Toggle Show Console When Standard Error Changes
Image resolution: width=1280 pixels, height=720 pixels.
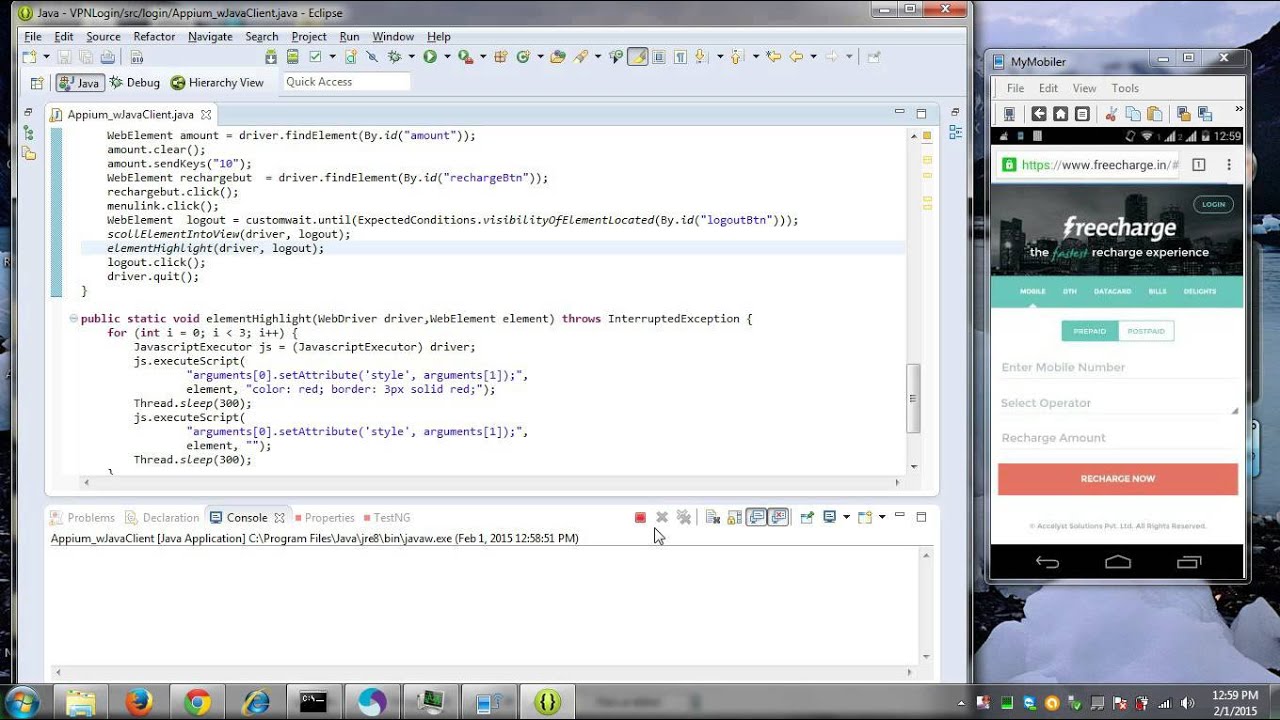coord(778,517)
